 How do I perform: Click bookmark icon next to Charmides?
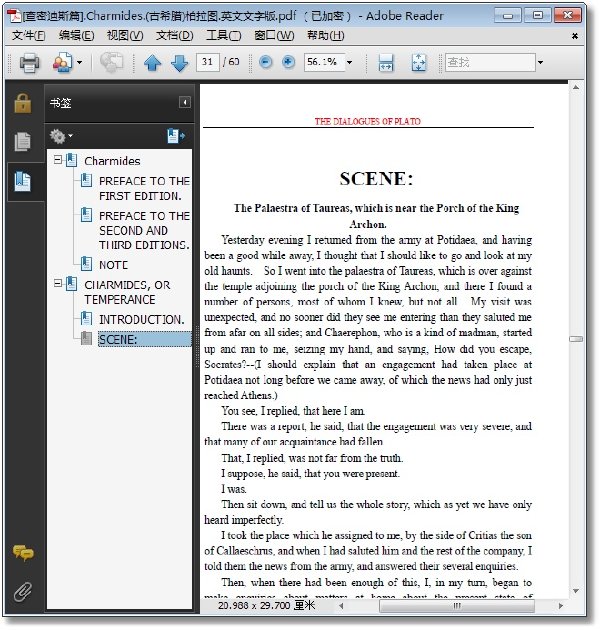[72, 160]
